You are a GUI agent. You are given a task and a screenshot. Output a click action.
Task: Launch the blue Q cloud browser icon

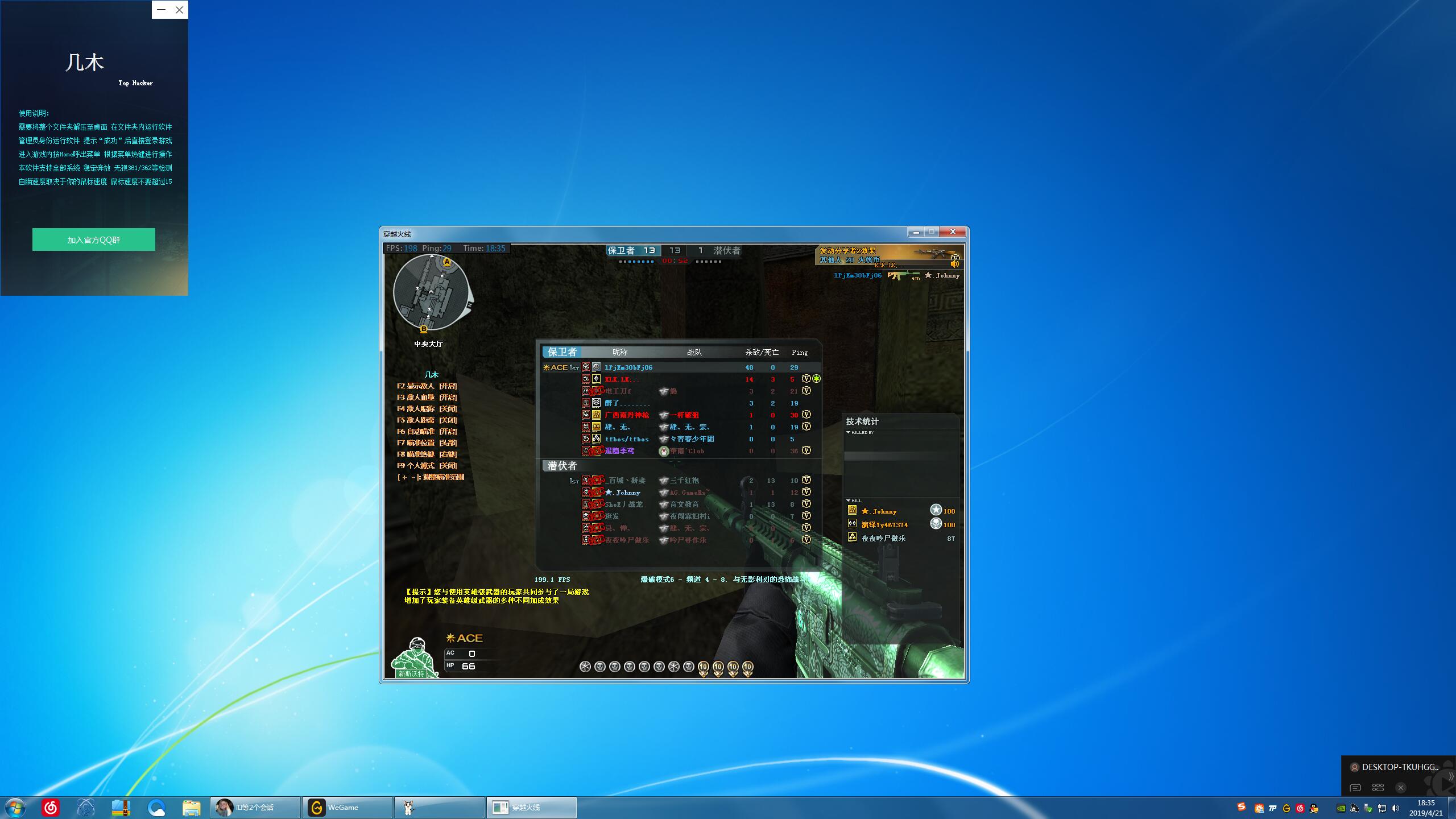click(x=156, y=808)
